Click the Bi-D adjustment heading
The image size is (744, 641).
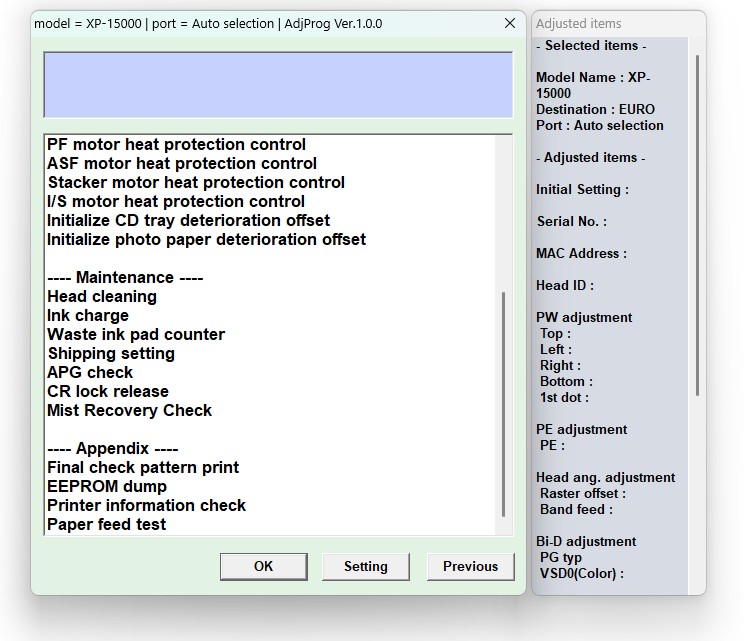[586, 541]
